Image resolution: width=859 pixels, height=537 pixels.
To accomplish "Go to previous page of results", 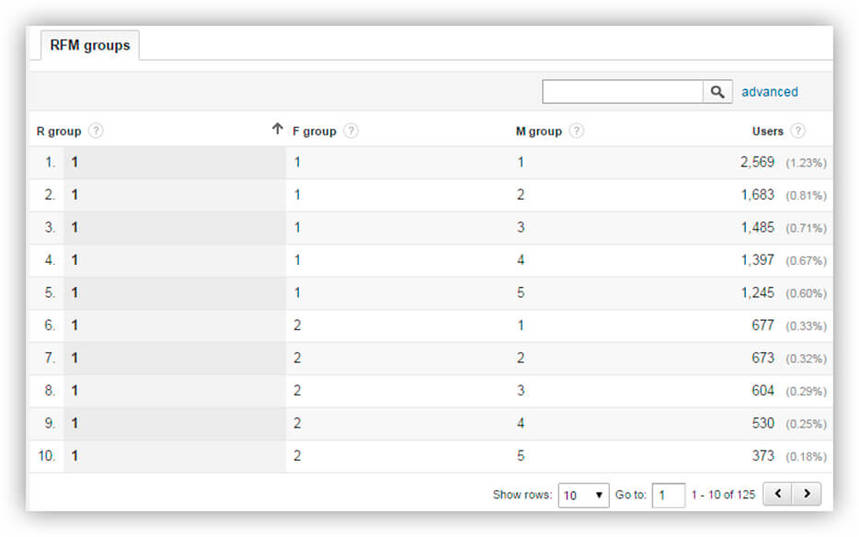I will click(x=778, y=494).
